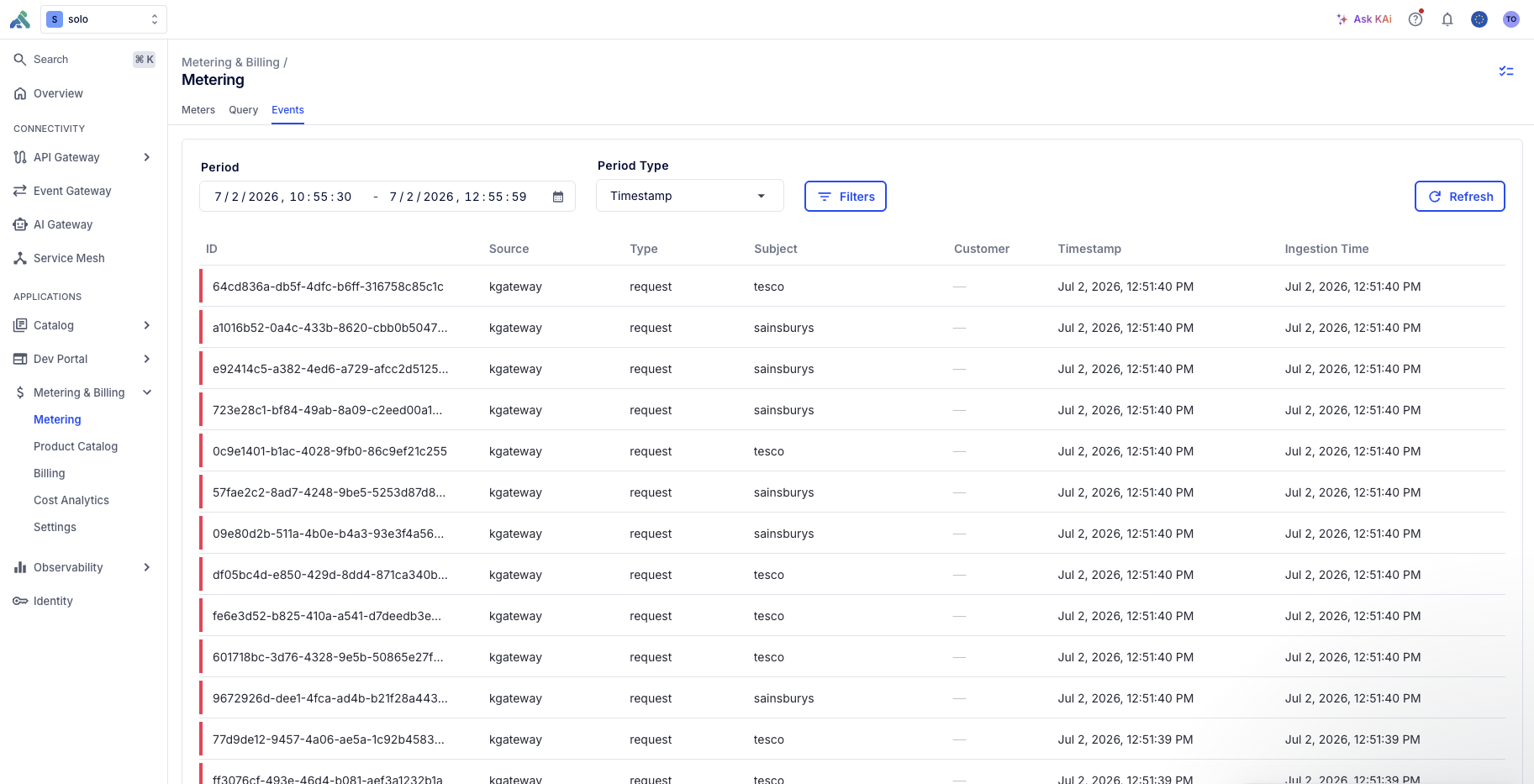The width and height of the screenshot is (1534, 784).
Task: Click the Timestamp column header
Action: (1089, 249)
